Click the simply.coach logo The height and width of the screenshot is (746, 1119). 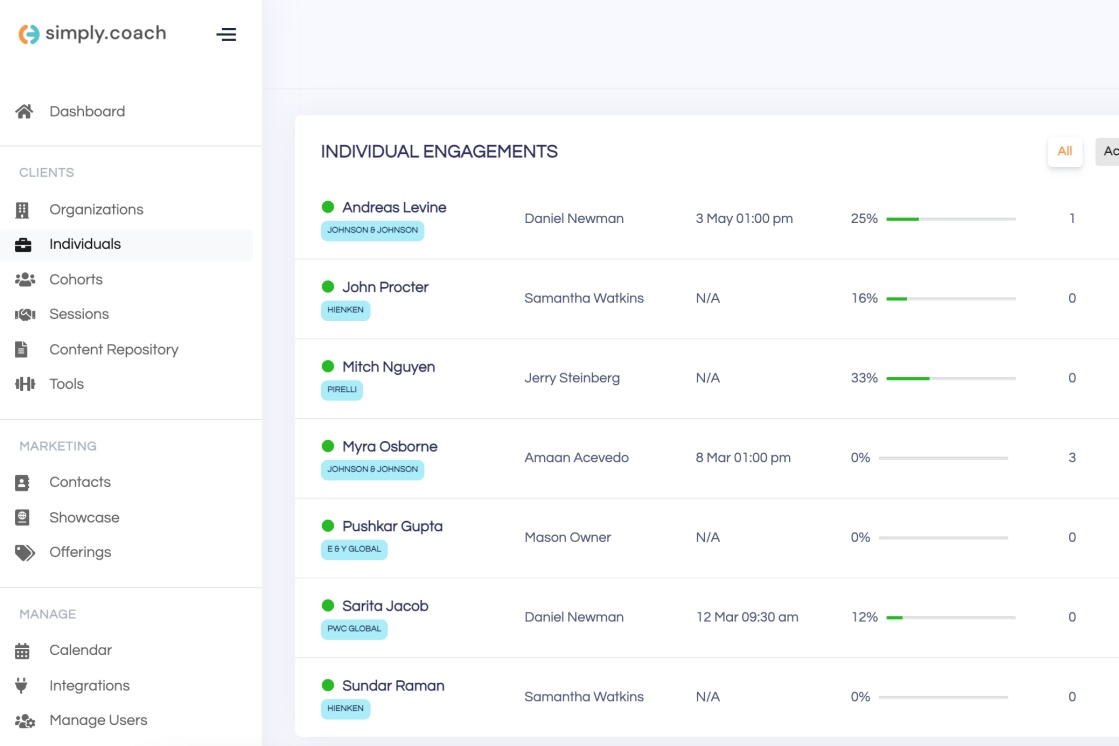coord(92,34)
